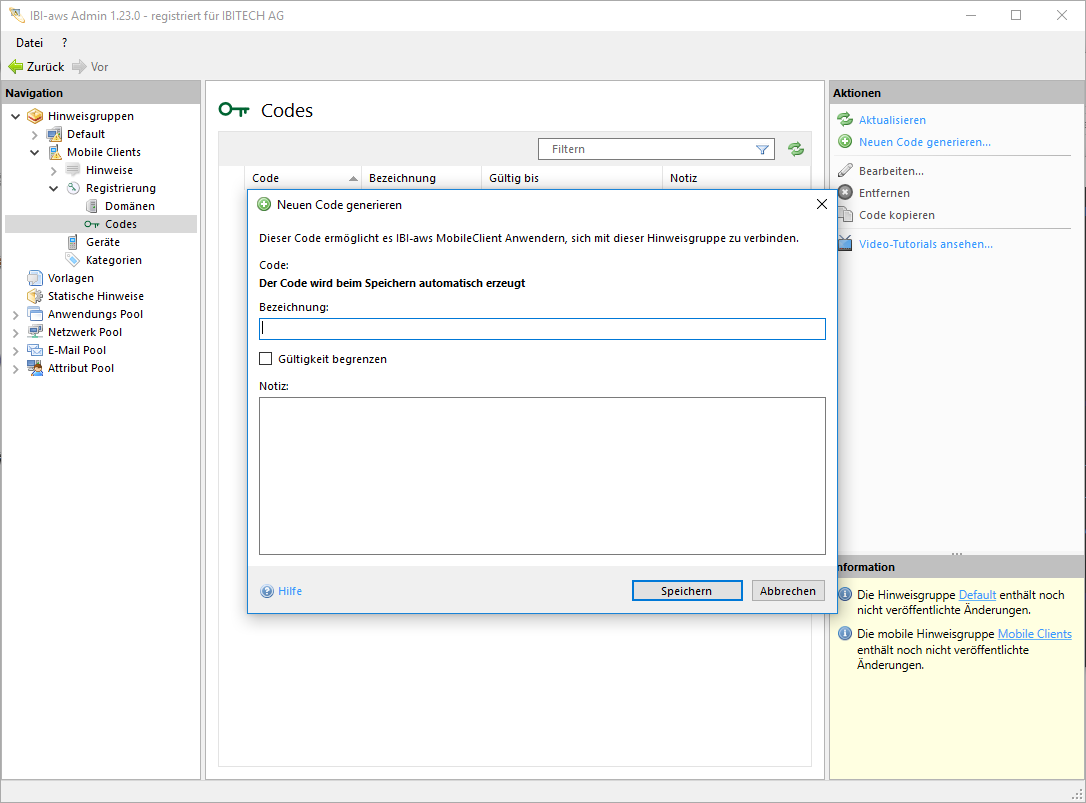The width and height of the screenshot is (1086, 803).
Task: Expand the Anwendungs Pool node
Action: pos(16,314)
